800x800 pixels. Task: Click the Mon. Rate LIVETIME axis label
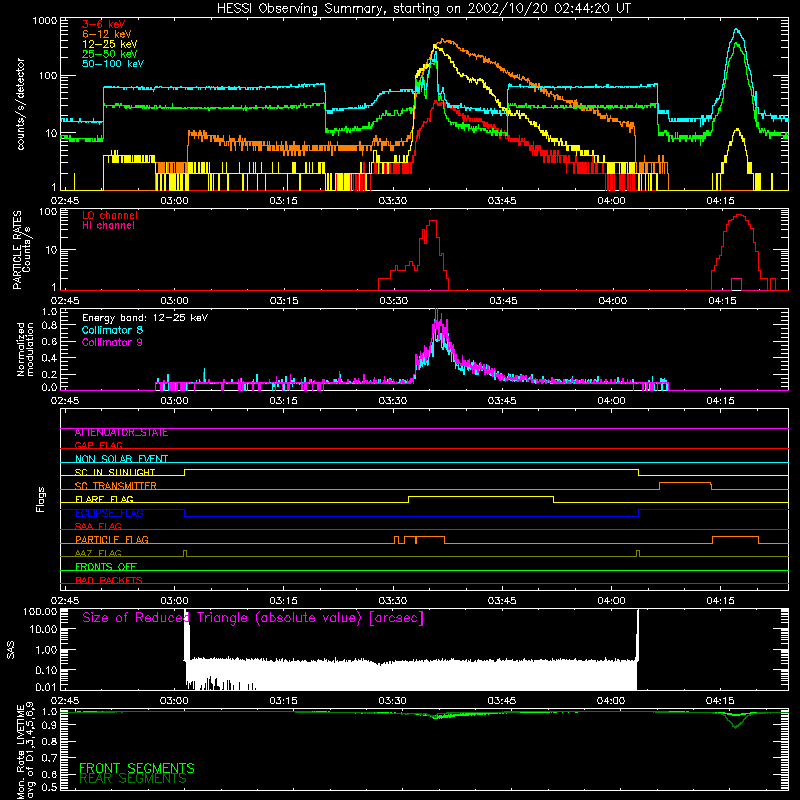(25, 751)
